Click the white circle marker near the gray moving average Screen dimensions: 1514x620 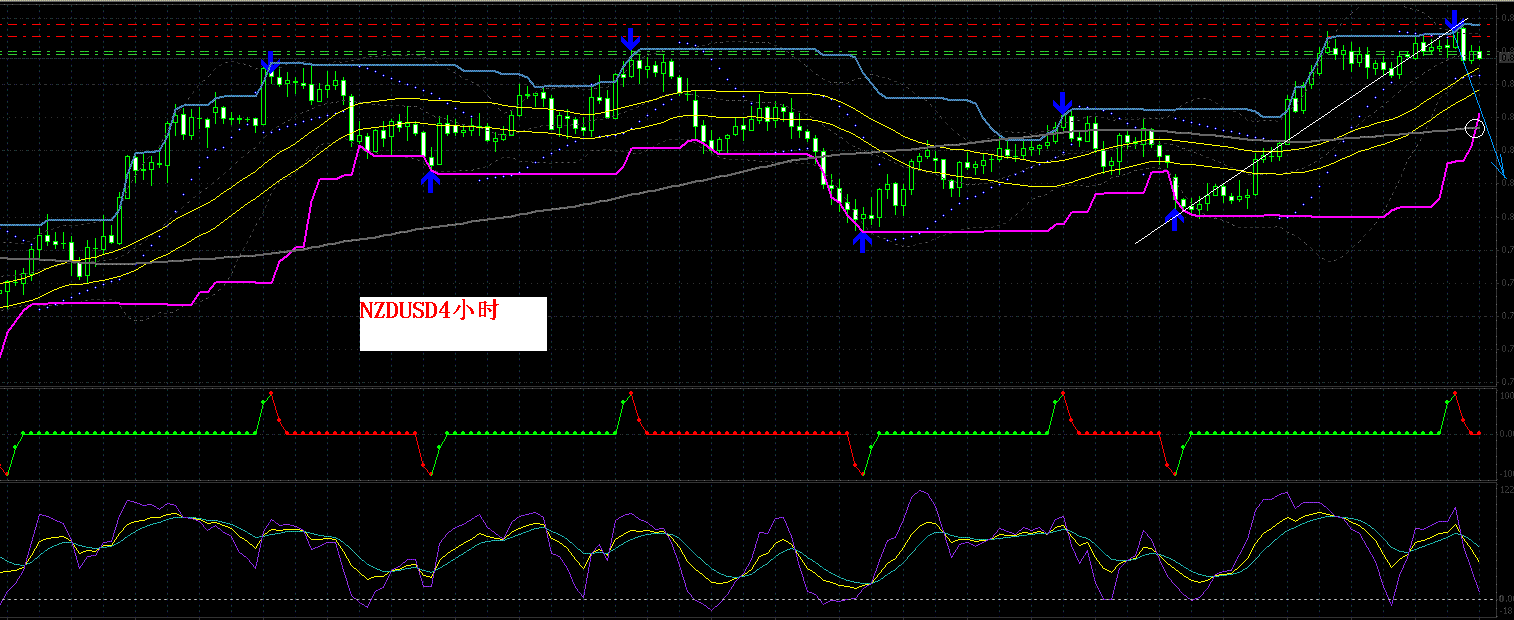pos(1475,127)
